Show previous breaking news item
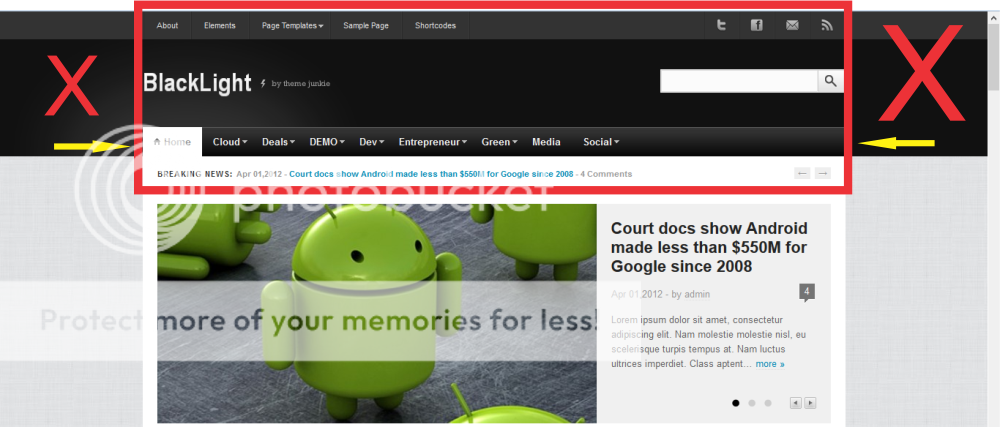The width and height of the screenshot is (1000, 427). click(x=802, y=173)
